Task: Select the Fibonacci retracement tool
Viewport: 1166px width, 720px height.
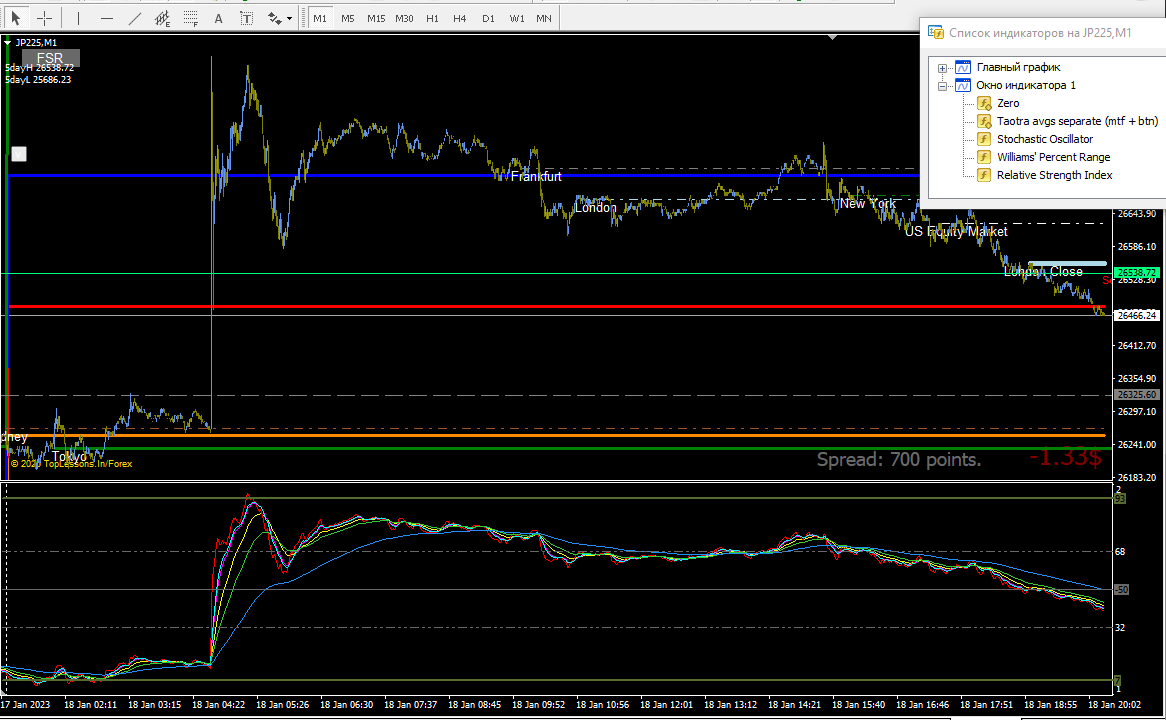Action: (190, 18)
